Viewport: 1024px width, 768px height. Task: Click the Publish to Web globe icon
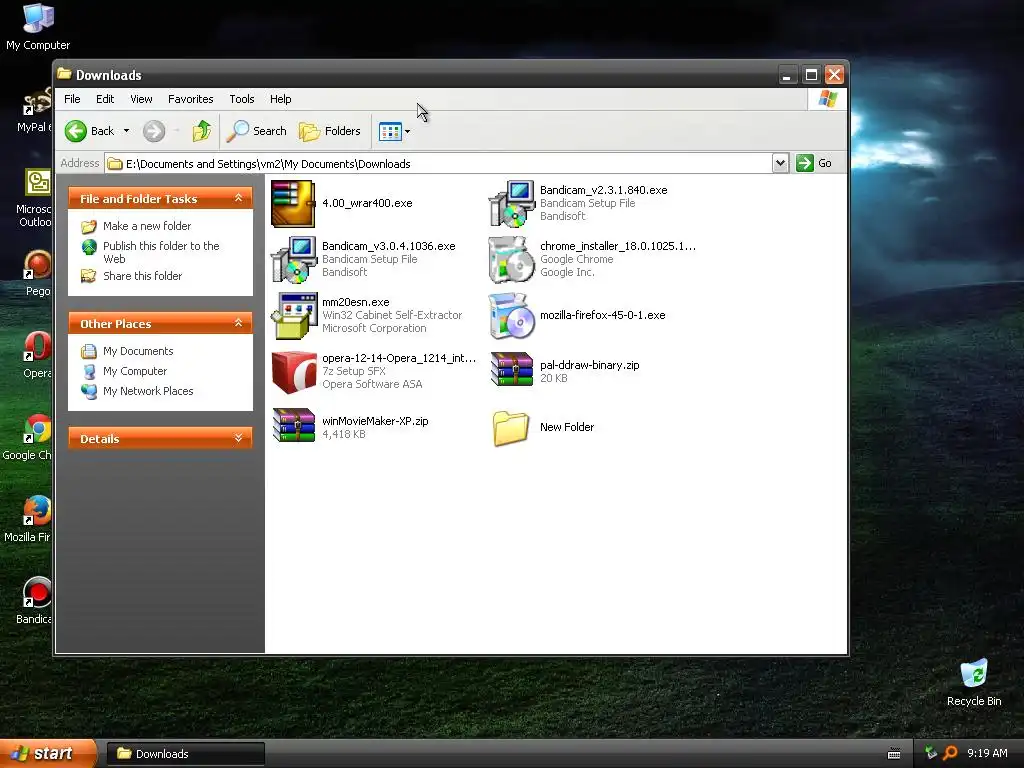coord(89,247)
